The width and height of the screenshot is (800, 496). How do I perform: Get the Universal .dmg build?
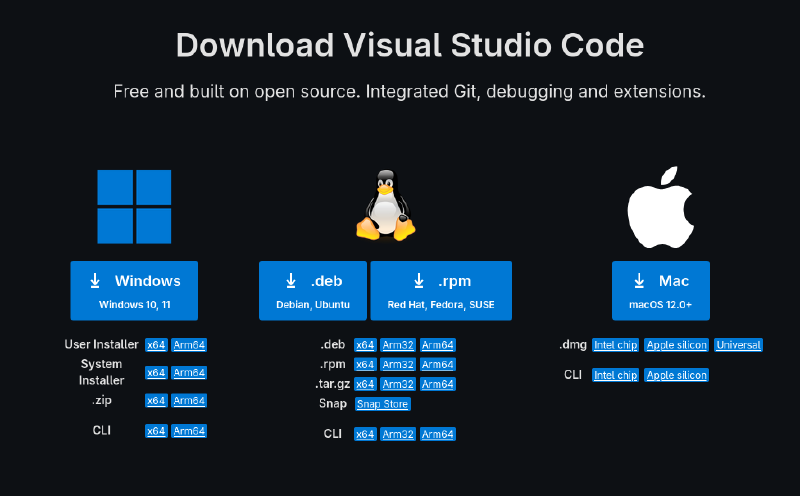click(x=738, y=345)
